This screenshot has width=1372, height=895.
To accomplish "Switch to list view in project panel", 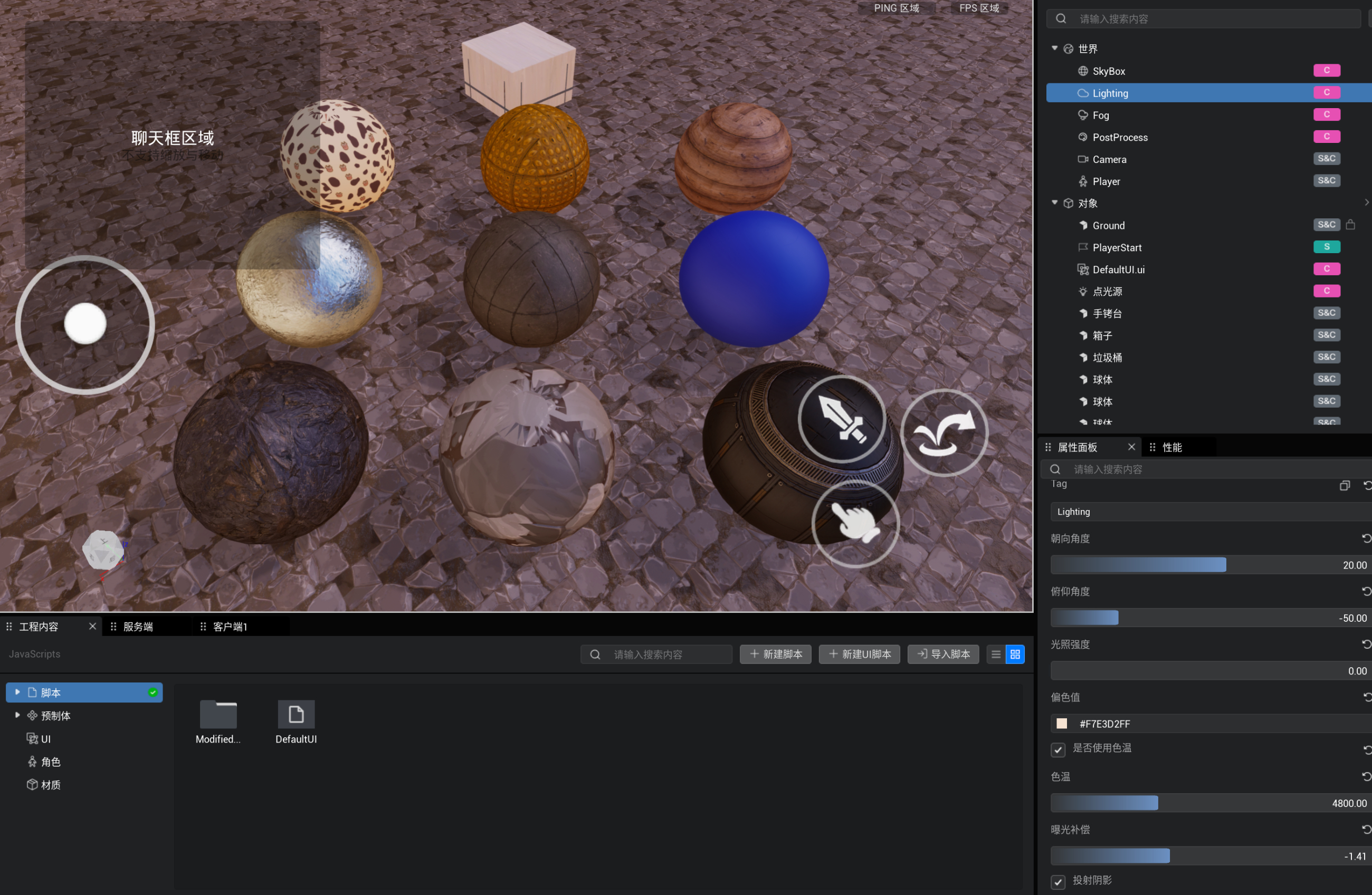I will click(996, 654).
